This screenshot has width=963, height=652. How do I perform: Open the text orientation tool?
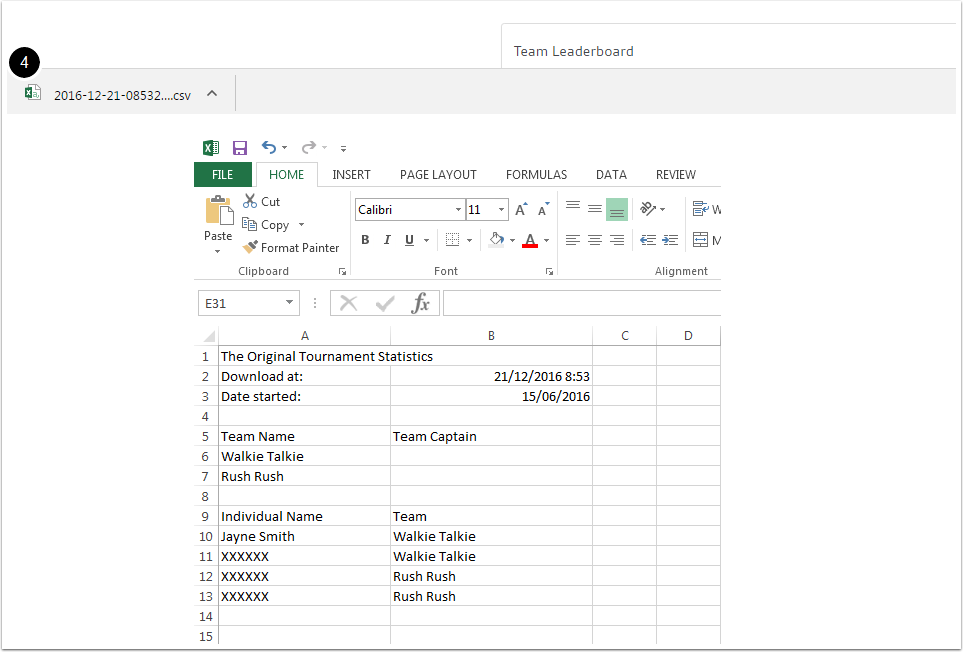(x=649, y=209)
